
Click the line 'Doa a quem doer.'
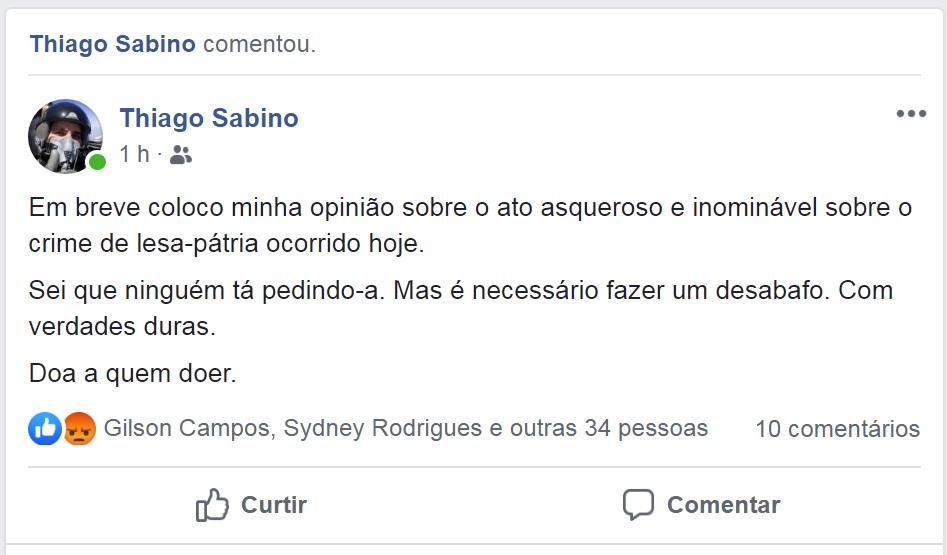pos(132,373)
